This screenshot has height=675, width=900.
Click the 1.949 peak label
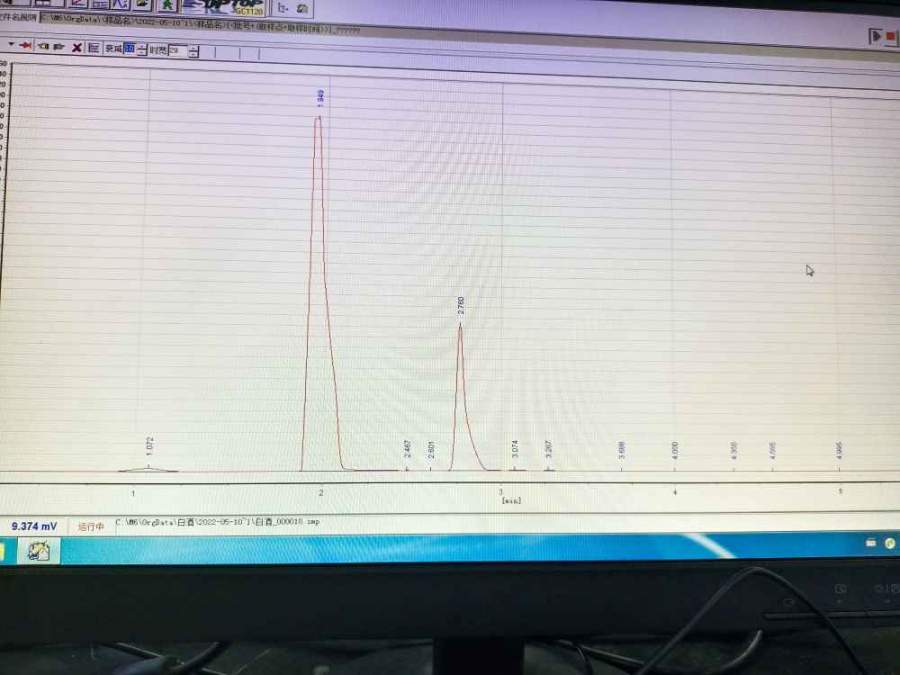point(320,98)
